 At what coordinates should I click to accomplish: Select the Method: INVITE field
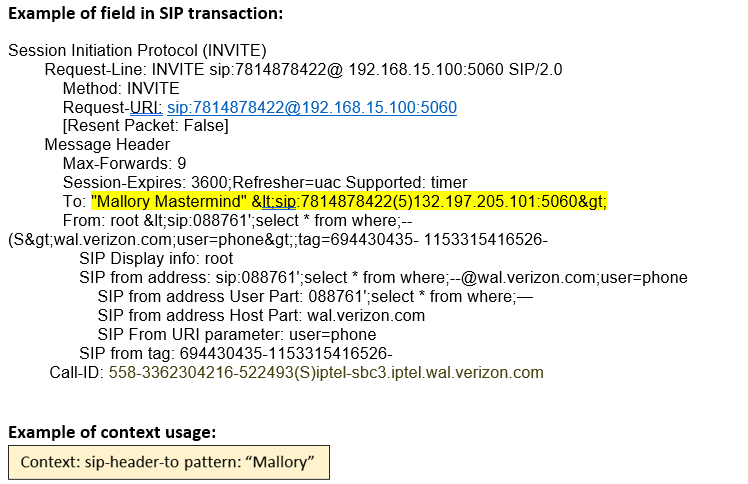click(121, 88)
